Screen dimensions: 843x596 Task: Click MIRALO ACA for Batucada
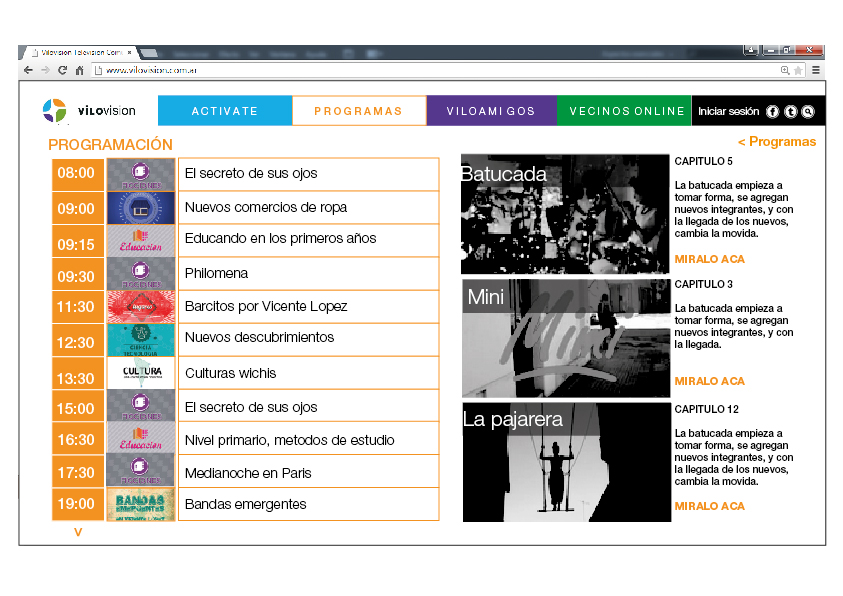click(x=709, y=259)
